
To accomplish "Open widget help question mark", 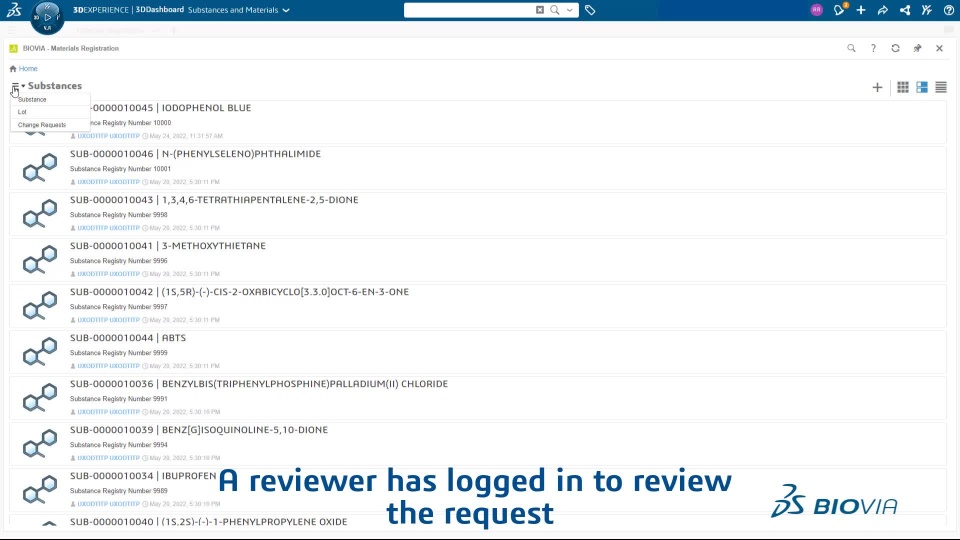I will pos(873,48).
